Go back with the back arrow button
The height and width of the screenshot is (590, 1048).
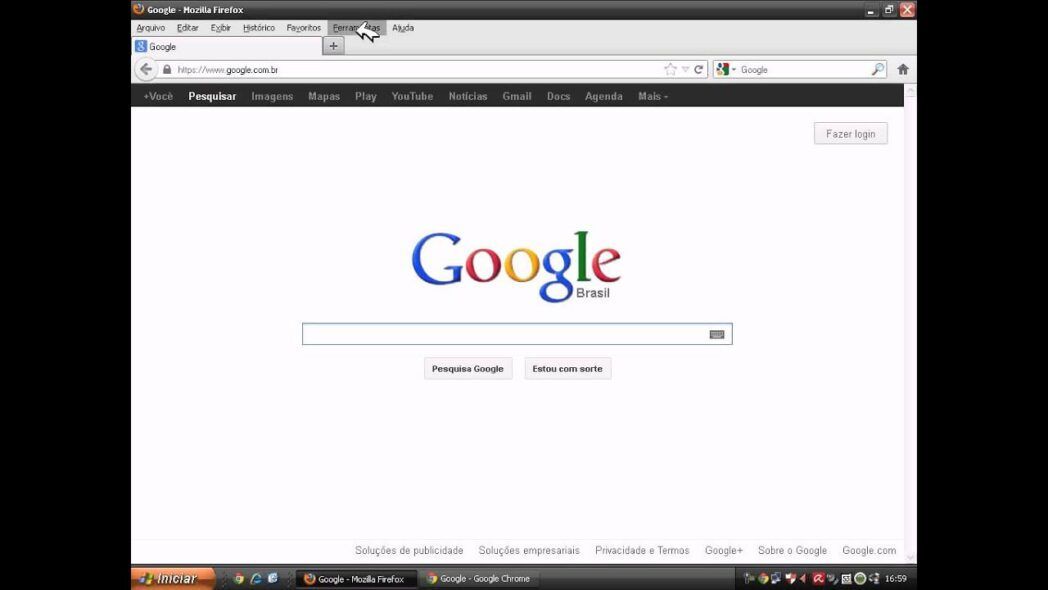[146, 69]
